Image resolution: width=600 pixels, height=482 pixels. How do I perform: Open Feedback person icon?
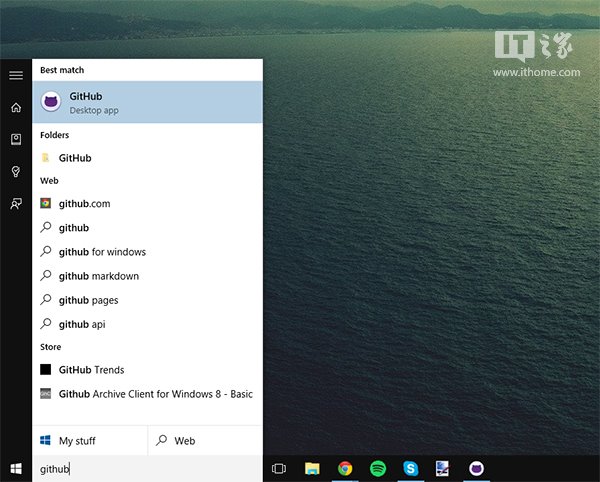pos(16,204)
